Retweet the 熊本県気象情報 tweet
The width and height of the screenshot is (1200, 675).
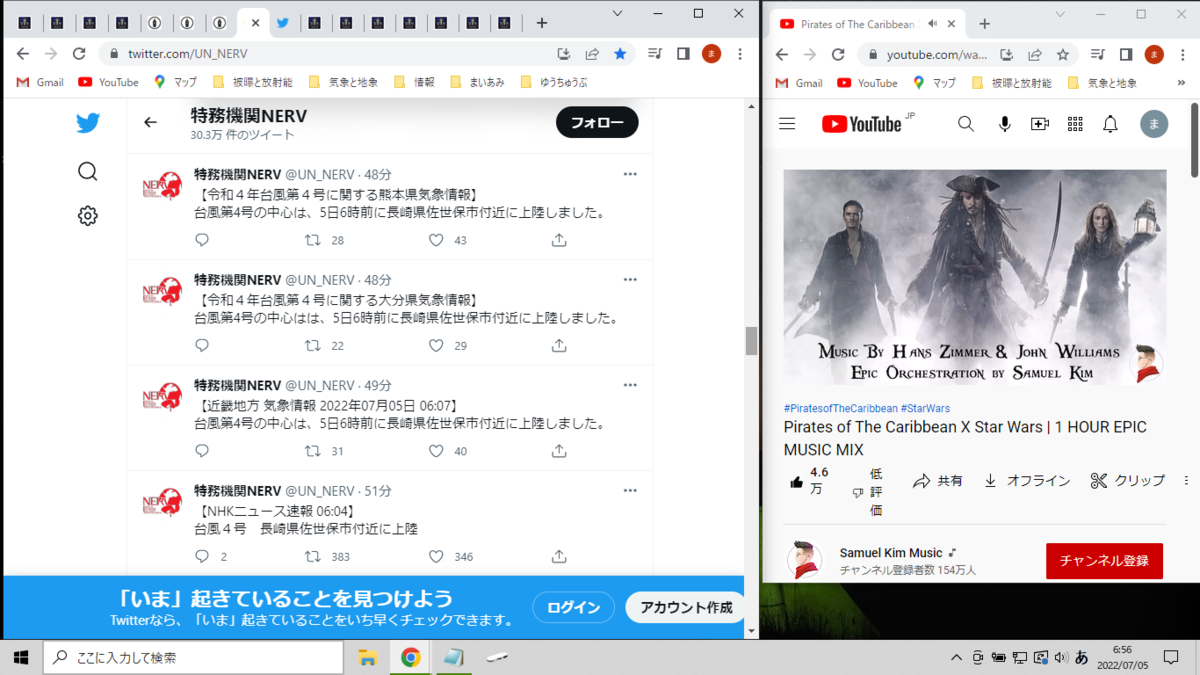[312, 240]
